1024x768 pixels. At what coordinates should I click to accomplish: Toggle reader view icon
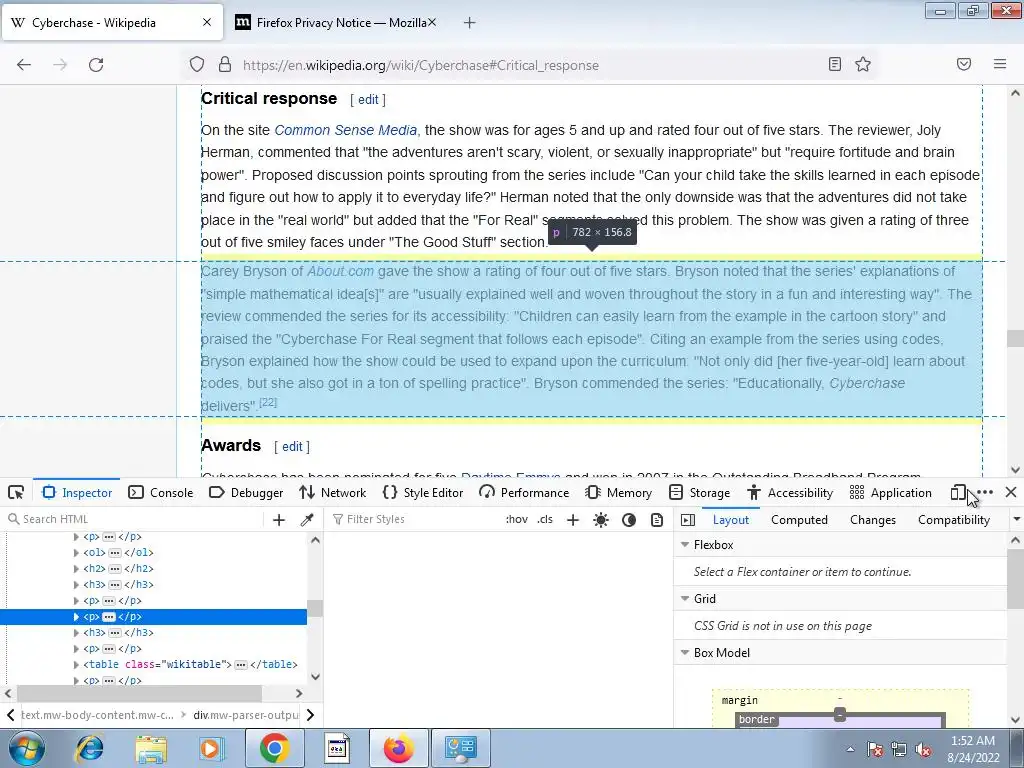[x=835, y=64]
